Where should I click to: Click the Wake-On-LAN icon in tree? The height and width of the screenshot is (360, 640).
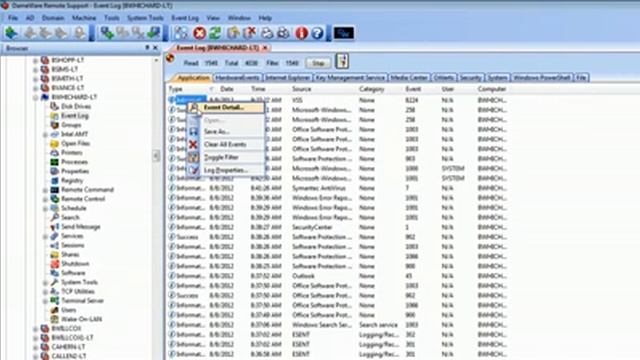point(54,319)
